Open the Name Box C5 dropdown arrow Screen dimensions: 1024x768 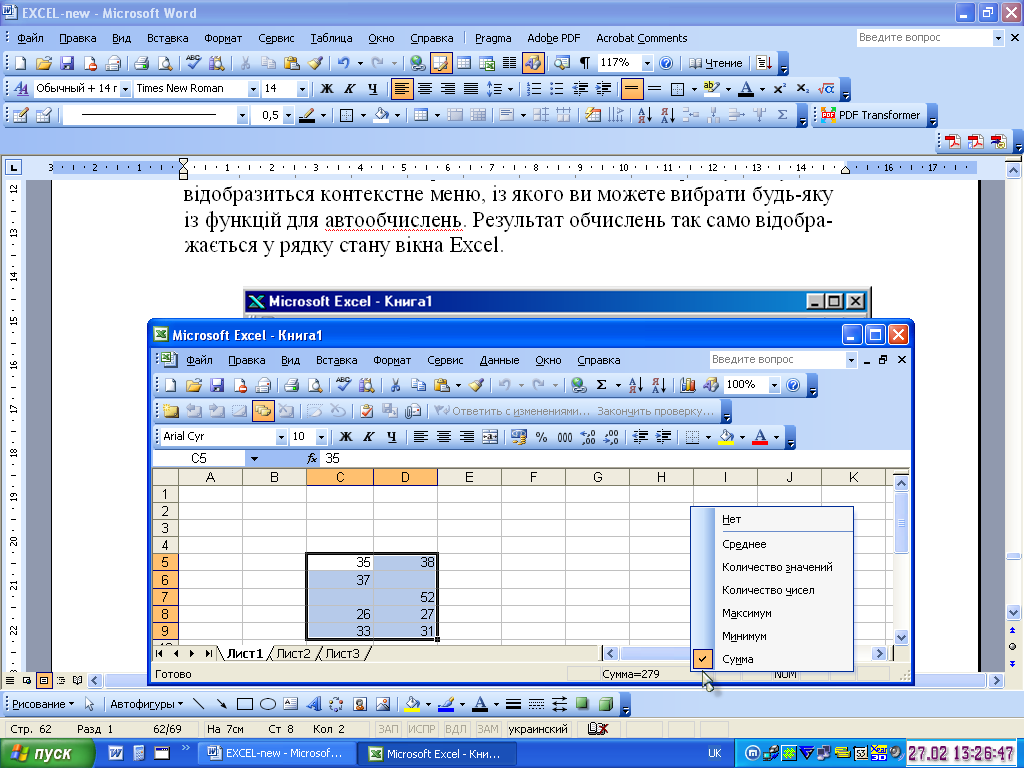(254, 459)
